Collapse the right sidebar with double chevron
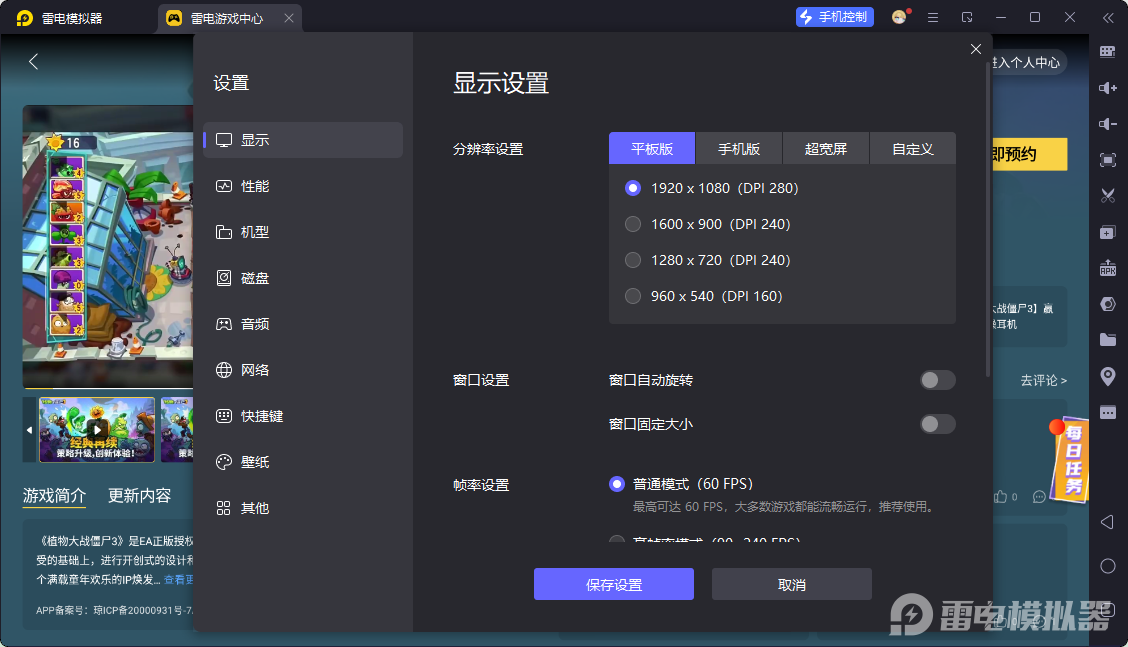Image resolution: width=1128 pixels, height=647 pixels. tap(1108, 18)
